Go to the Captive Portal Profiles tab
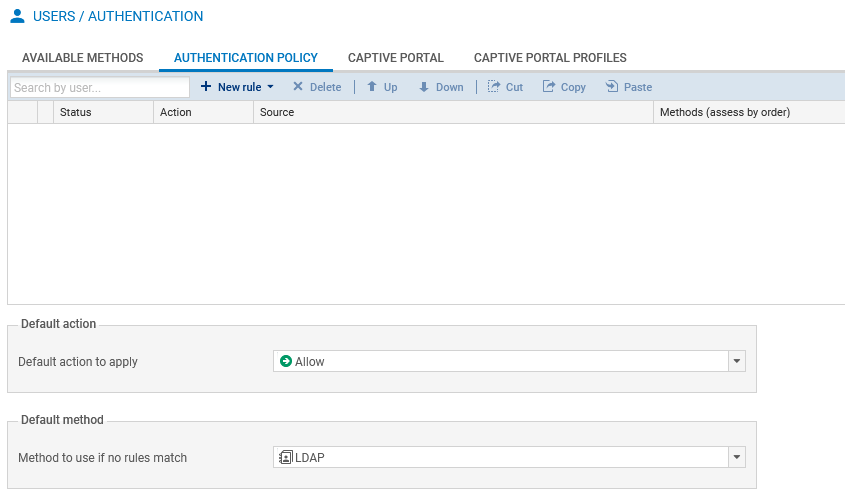Viewport: 845px width, 496px height. coord(550,58)
